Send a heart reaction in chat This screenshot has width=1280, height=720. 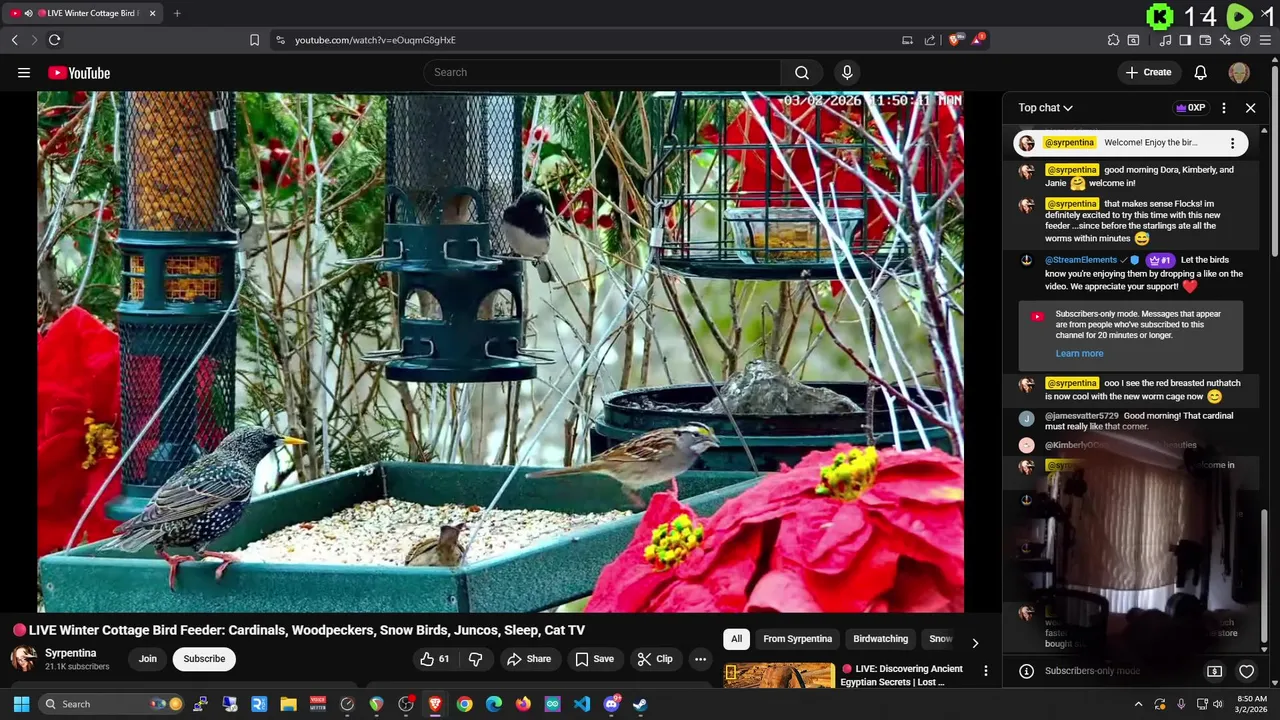1246,671
